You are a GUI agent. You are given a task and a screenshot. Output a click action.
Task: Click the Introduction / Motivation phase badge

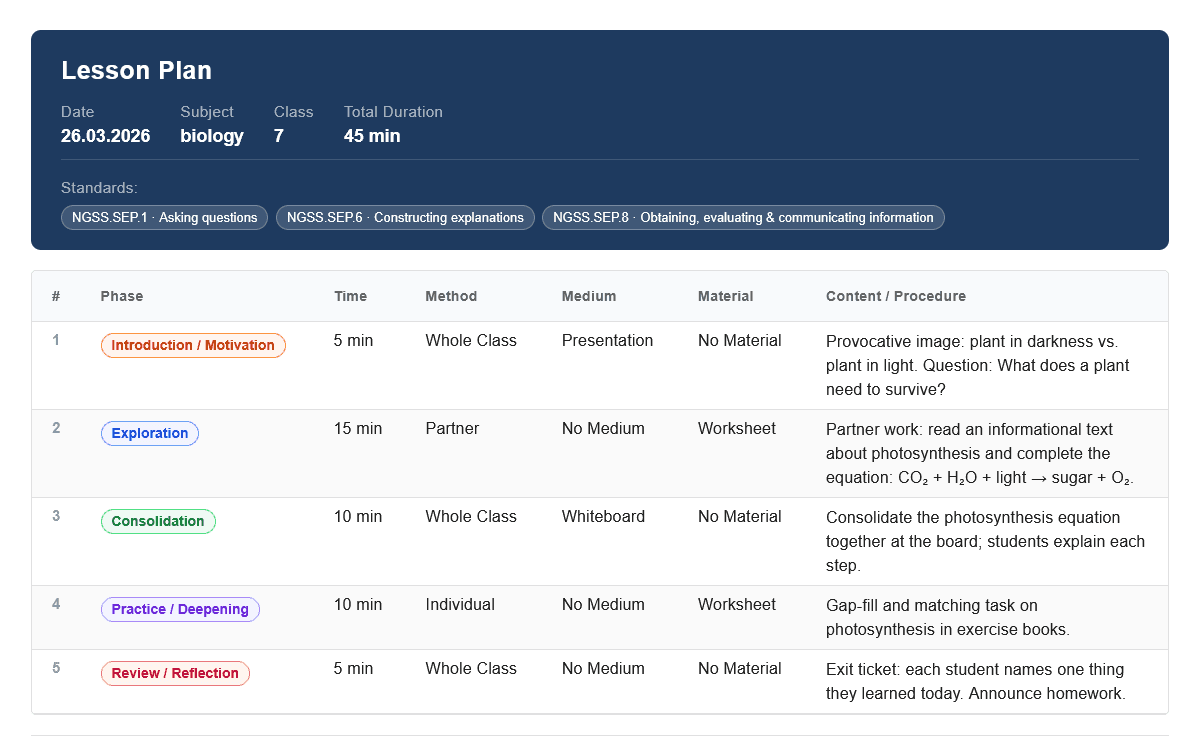[193, 345]
